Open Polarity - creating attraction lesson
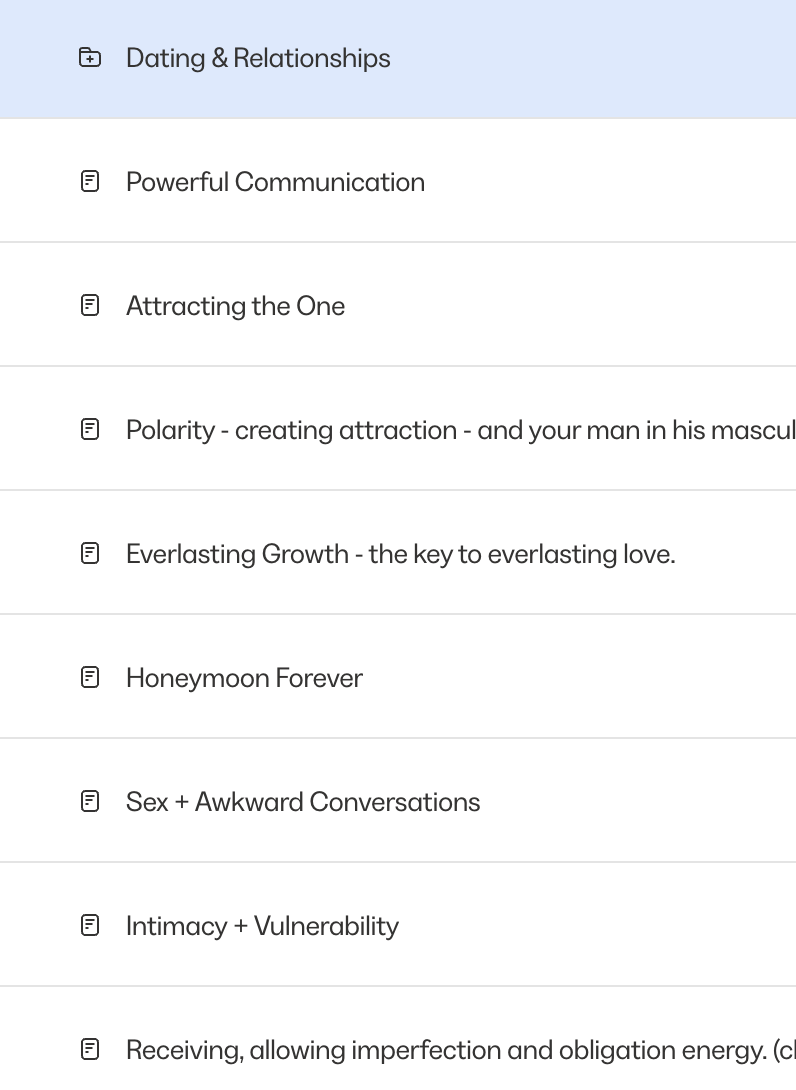796x1090 pixels. coord(461,430)
